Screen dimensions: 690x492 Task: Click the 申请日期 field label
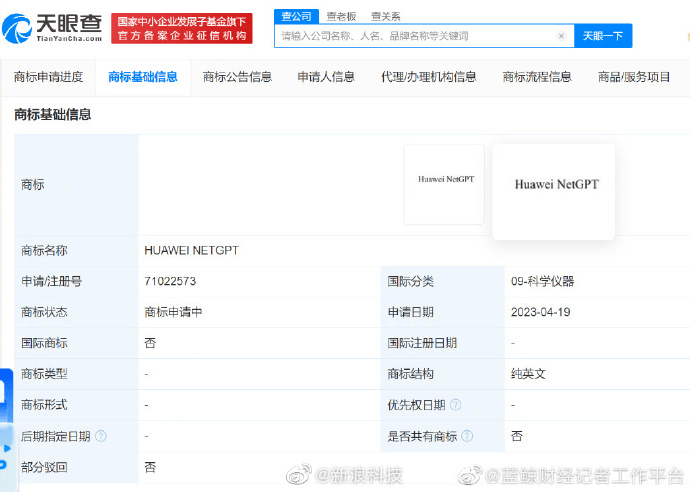coord(411,312)
